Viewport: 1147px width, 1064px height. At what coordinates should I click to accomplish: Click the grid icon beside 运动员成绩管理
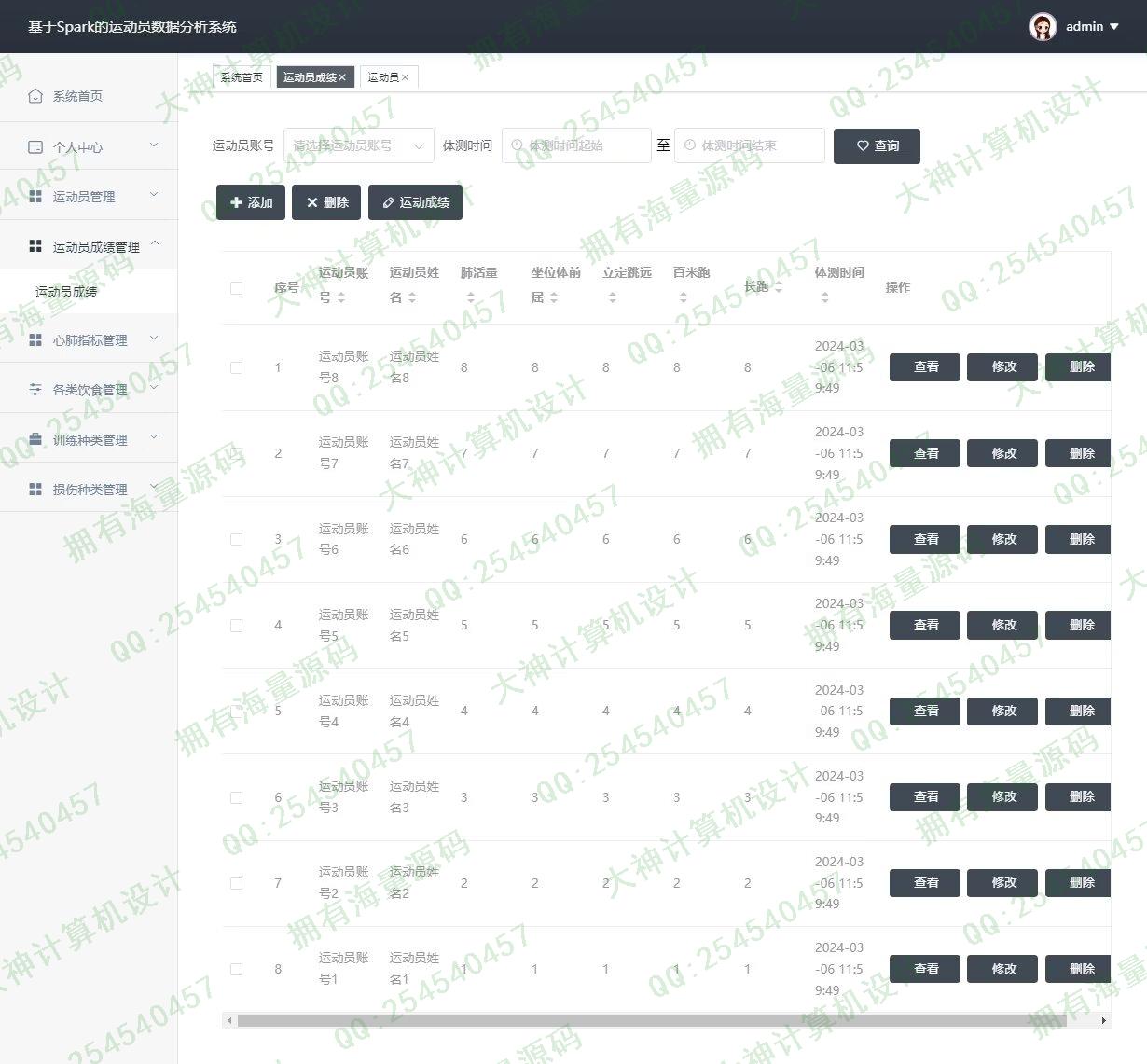pyautogui.click(x=35, y=246)
